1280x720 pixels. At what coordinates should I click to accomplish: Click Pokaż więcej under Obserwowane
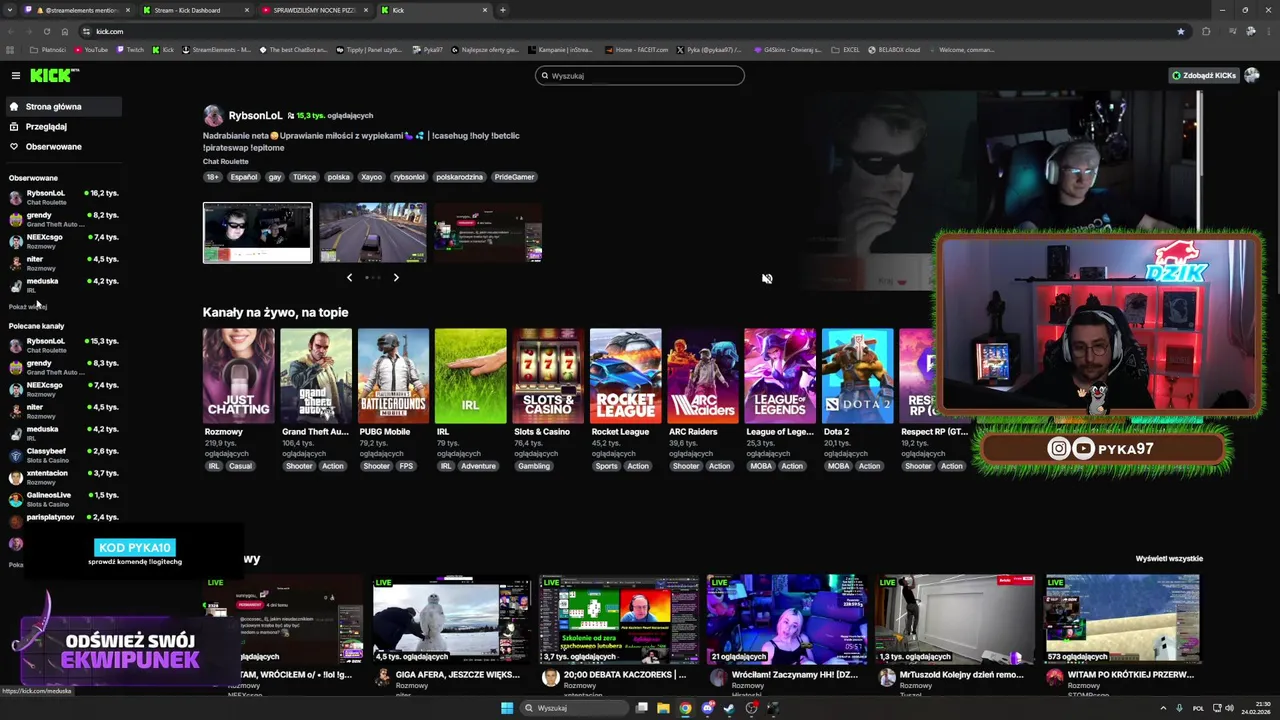tap(28, 306)
